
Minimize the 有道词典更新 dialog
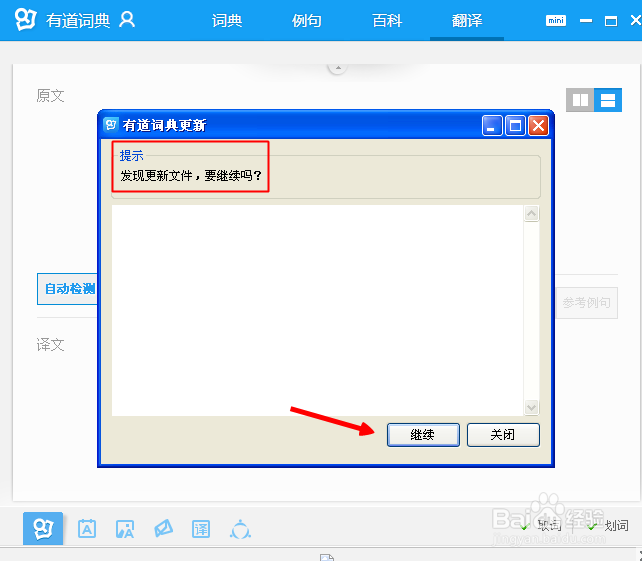click(x=492, y=125)
